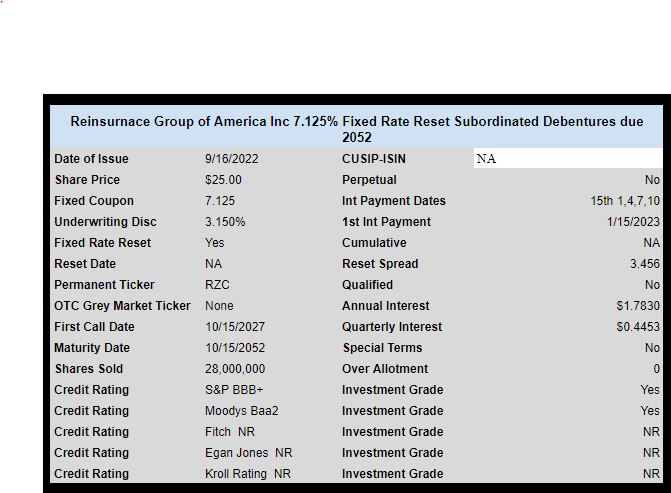671x493 pixels.
Task: Click the 'Int Payment Dates' label
Action: 394,201
